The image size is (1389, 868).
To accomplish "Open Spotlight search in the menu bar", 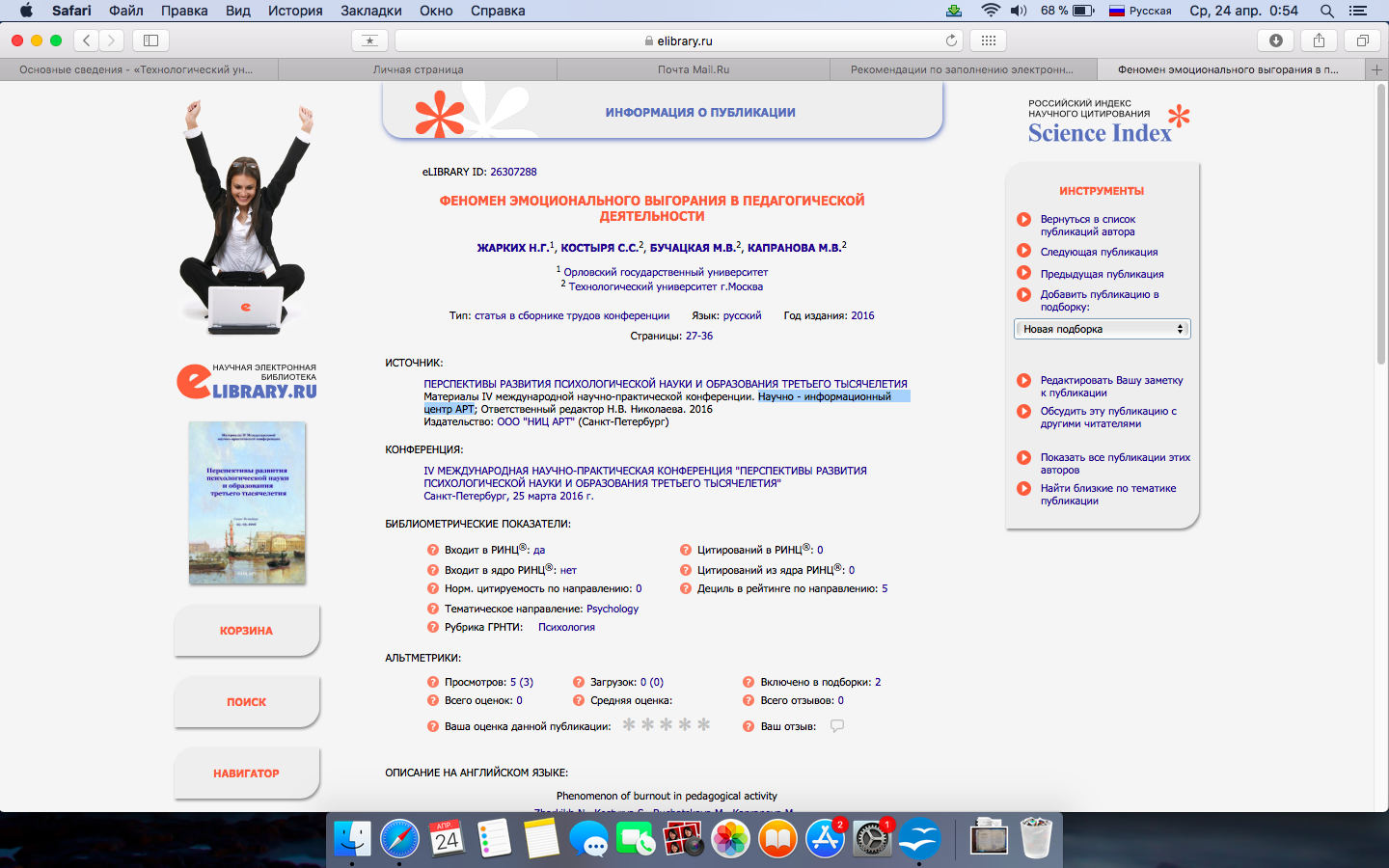I will tap(1327, 11).
